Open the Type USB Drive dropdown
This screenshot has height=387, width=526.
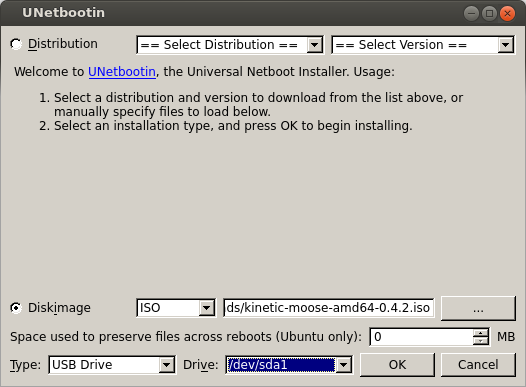pyautogui.click(x=112, y=365)
